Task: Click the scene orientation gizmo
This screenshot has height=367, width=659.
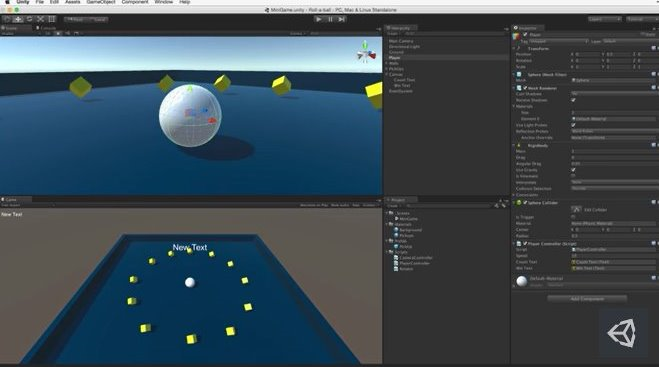Action: (x=366, y=53)
